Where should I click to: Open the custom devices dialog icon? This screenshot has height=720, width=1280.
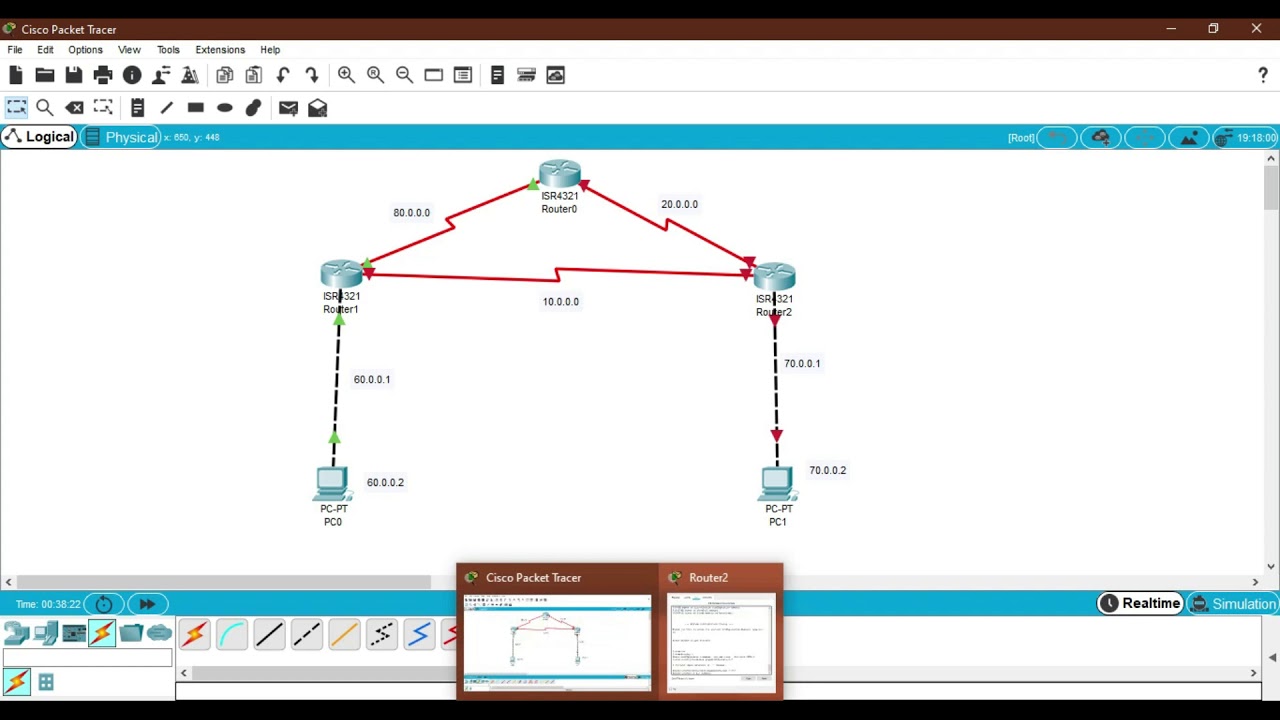pos(462,75)
